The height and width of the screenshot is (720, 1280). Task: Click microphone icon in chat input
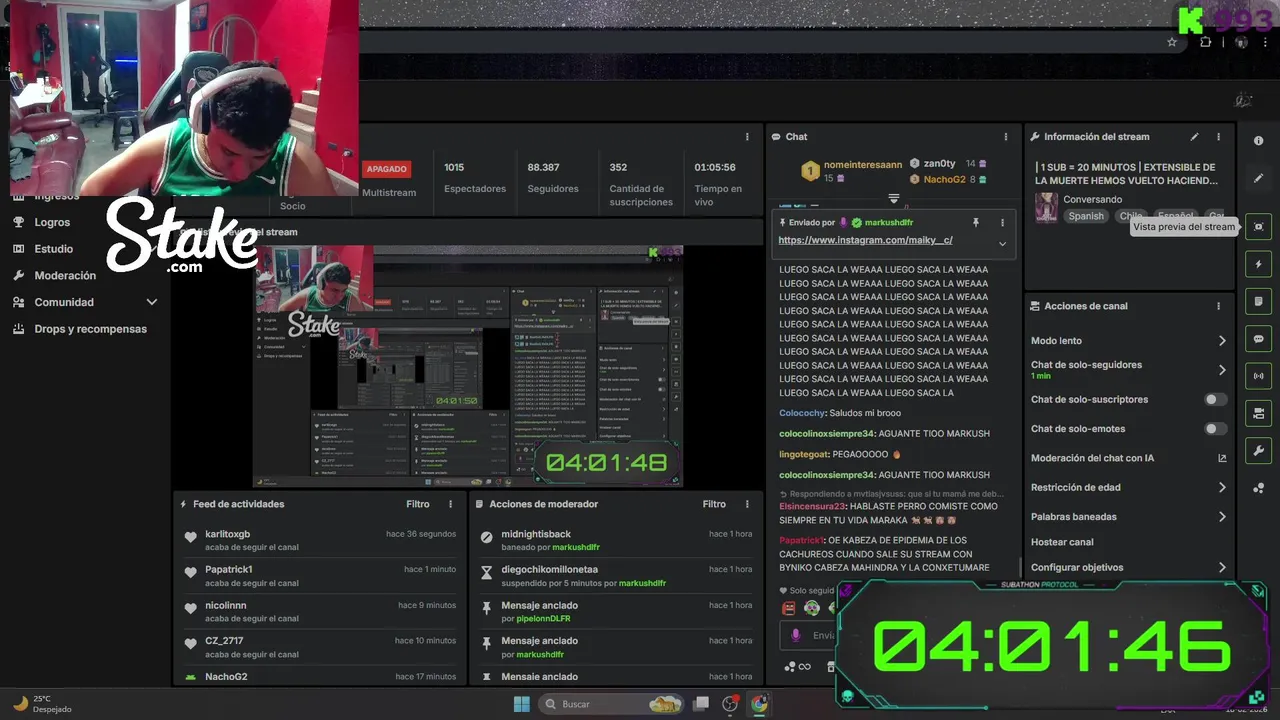coord(796,635)
